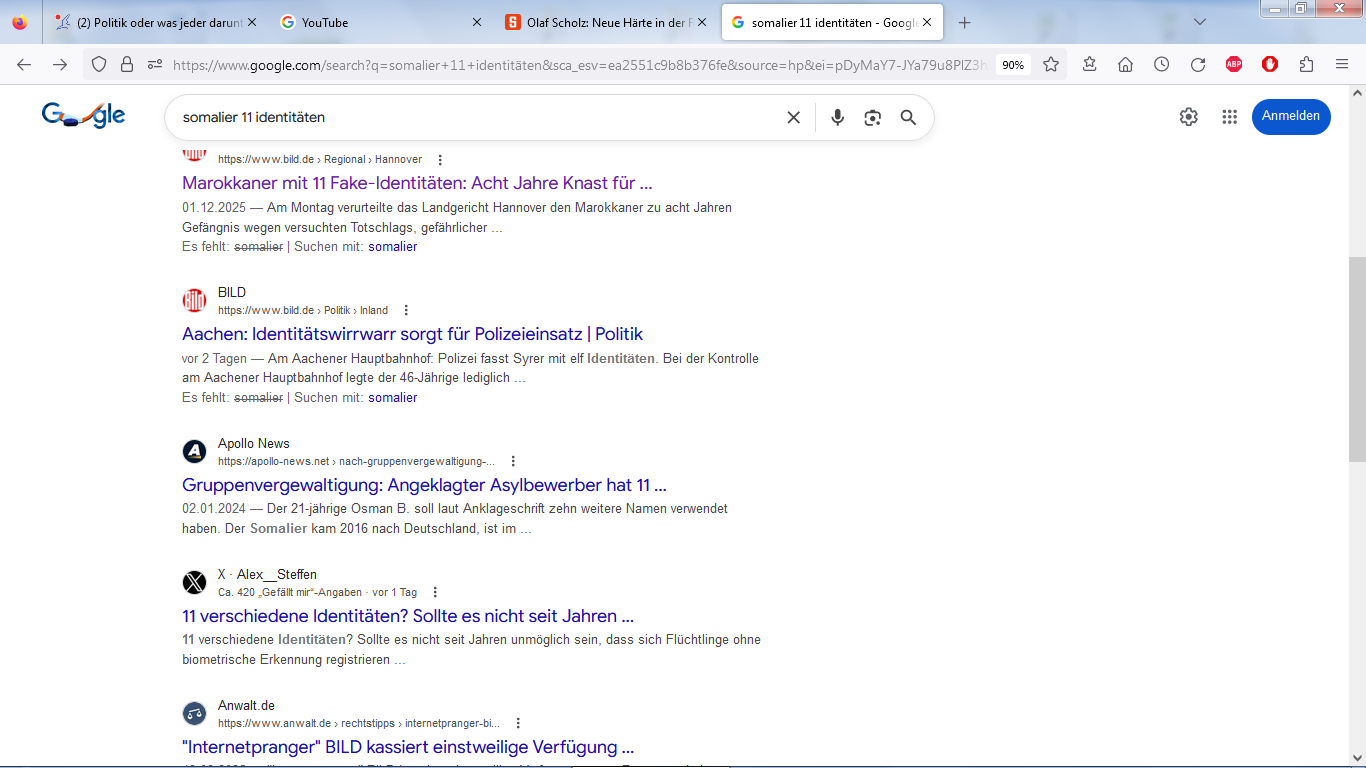Open browser history via clock icon
Screen dimensions: 1366x768
pos(1162,64)
